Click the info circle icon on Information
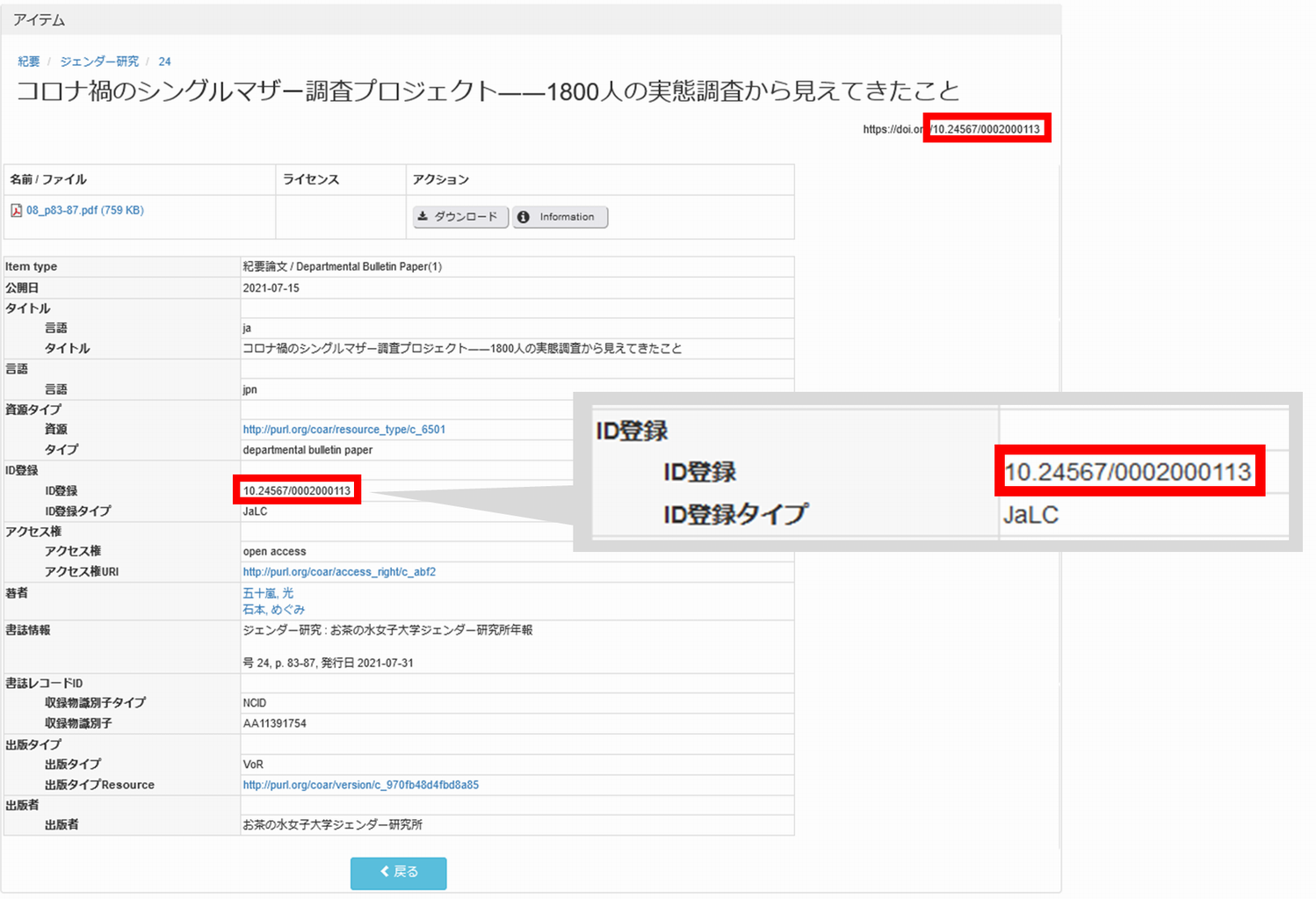 pyautogui.click(x=524, y=217)
